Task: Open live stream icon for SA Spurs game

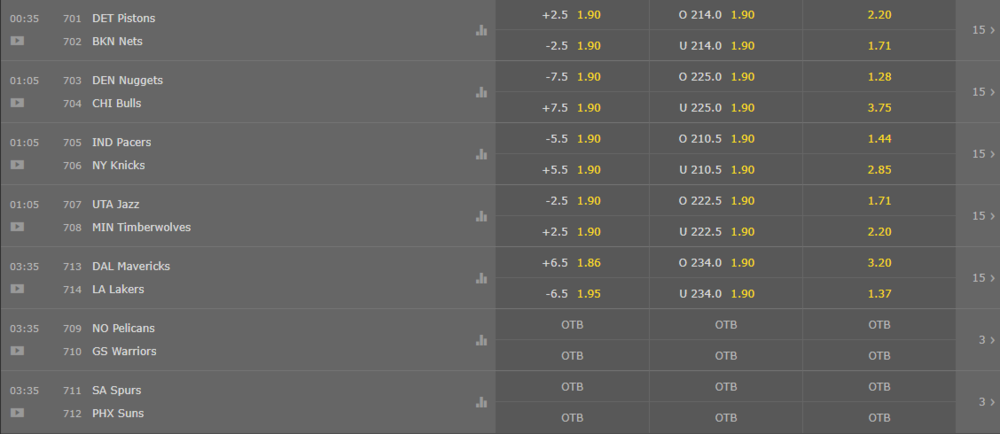Action: [x=17, y=412]
